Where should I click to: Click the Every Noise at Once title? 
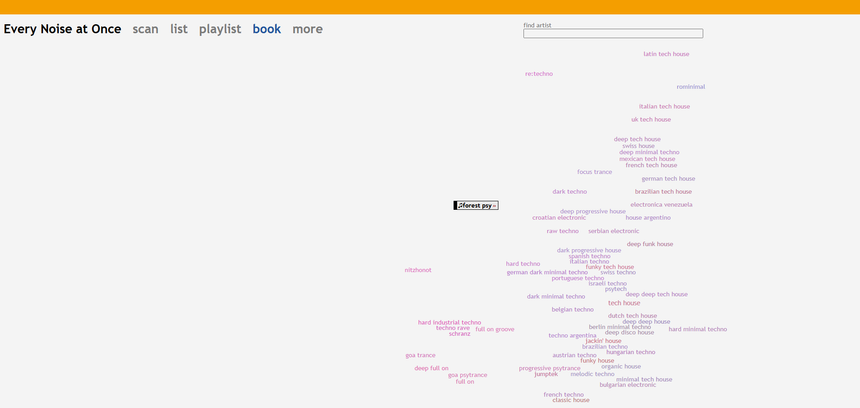click(62, 29)
